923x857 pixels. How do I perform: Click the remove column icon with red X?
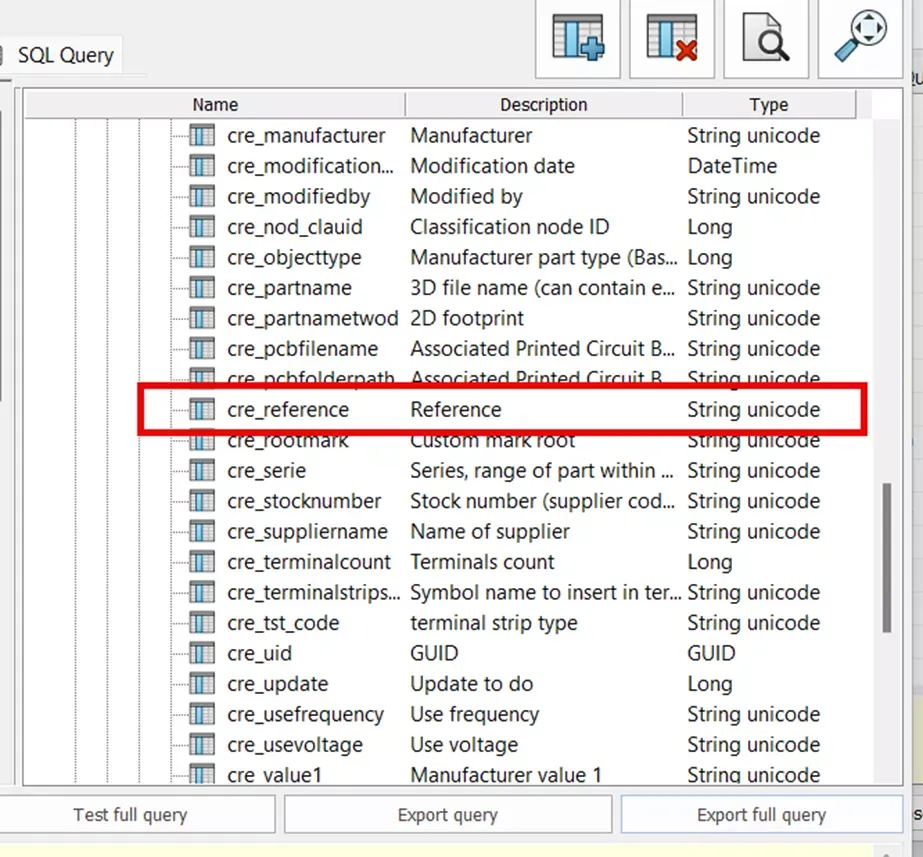pos(672,38)
